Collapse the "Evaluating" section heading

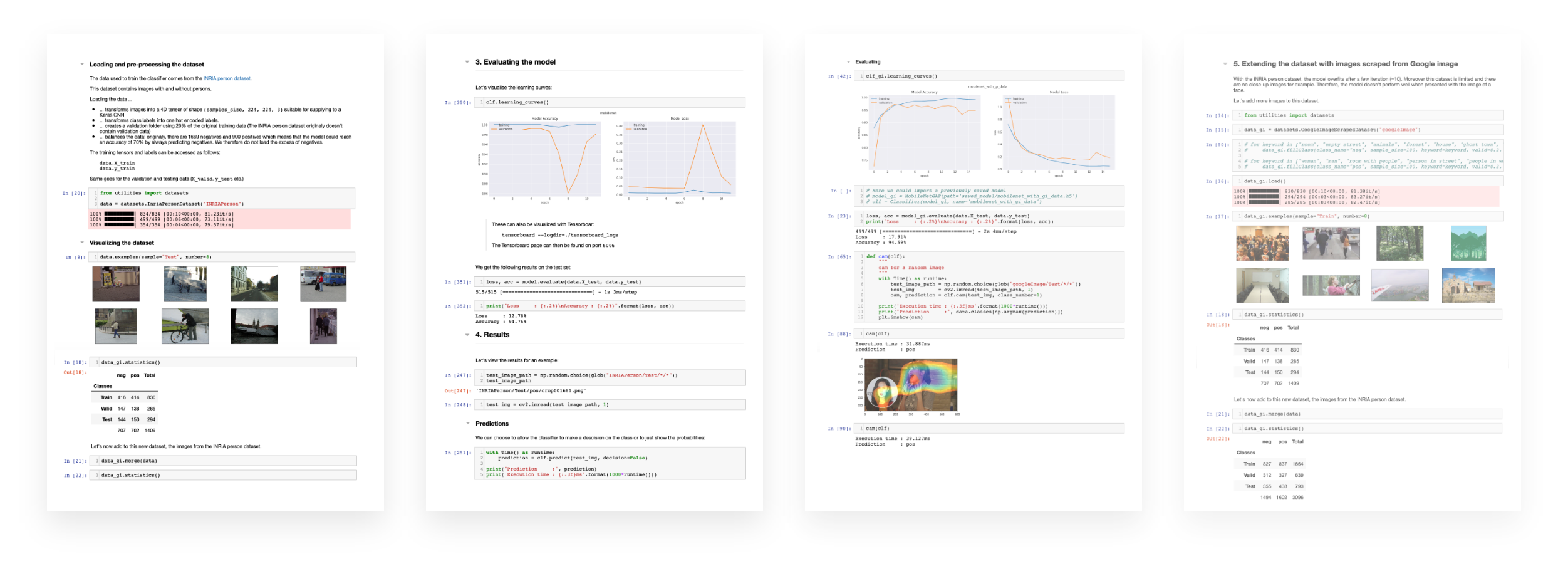coord(849,61)
